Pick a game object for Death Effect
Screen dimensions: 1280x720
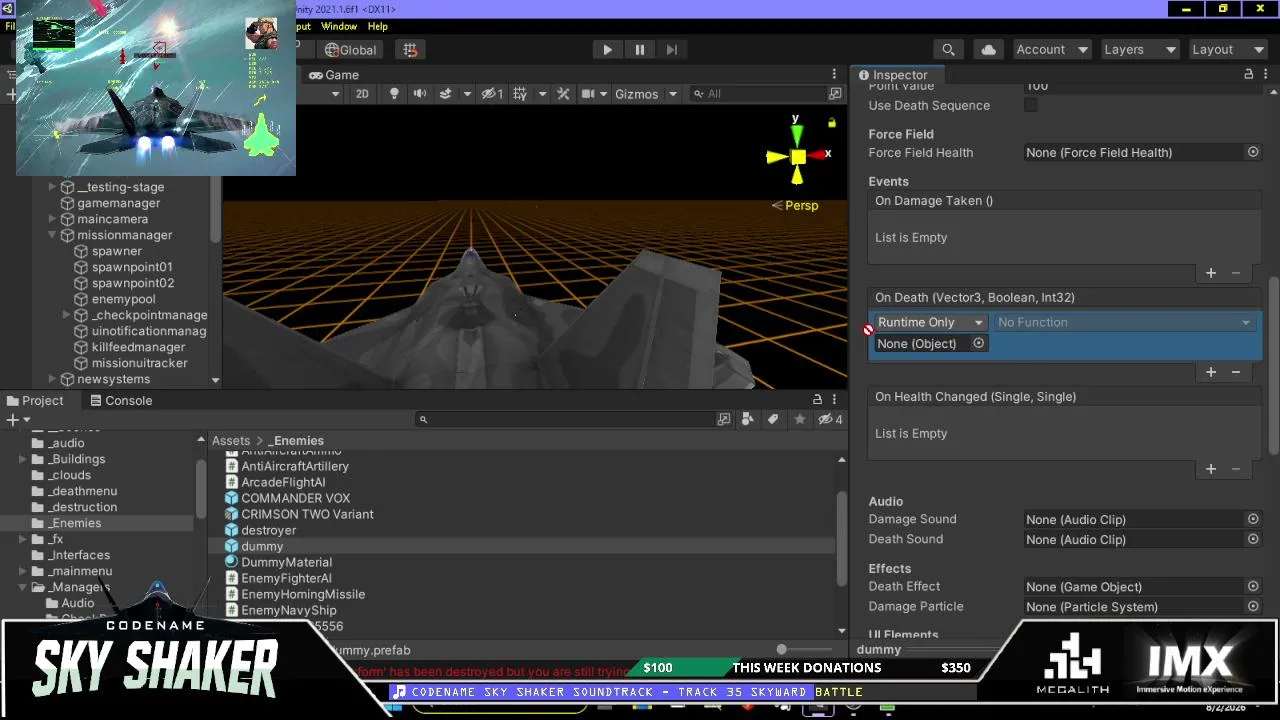pos(1252,586)
